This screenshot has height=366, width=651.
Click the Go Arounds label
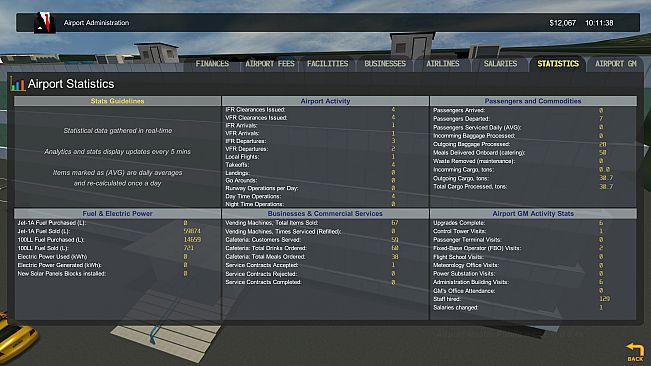241,181
